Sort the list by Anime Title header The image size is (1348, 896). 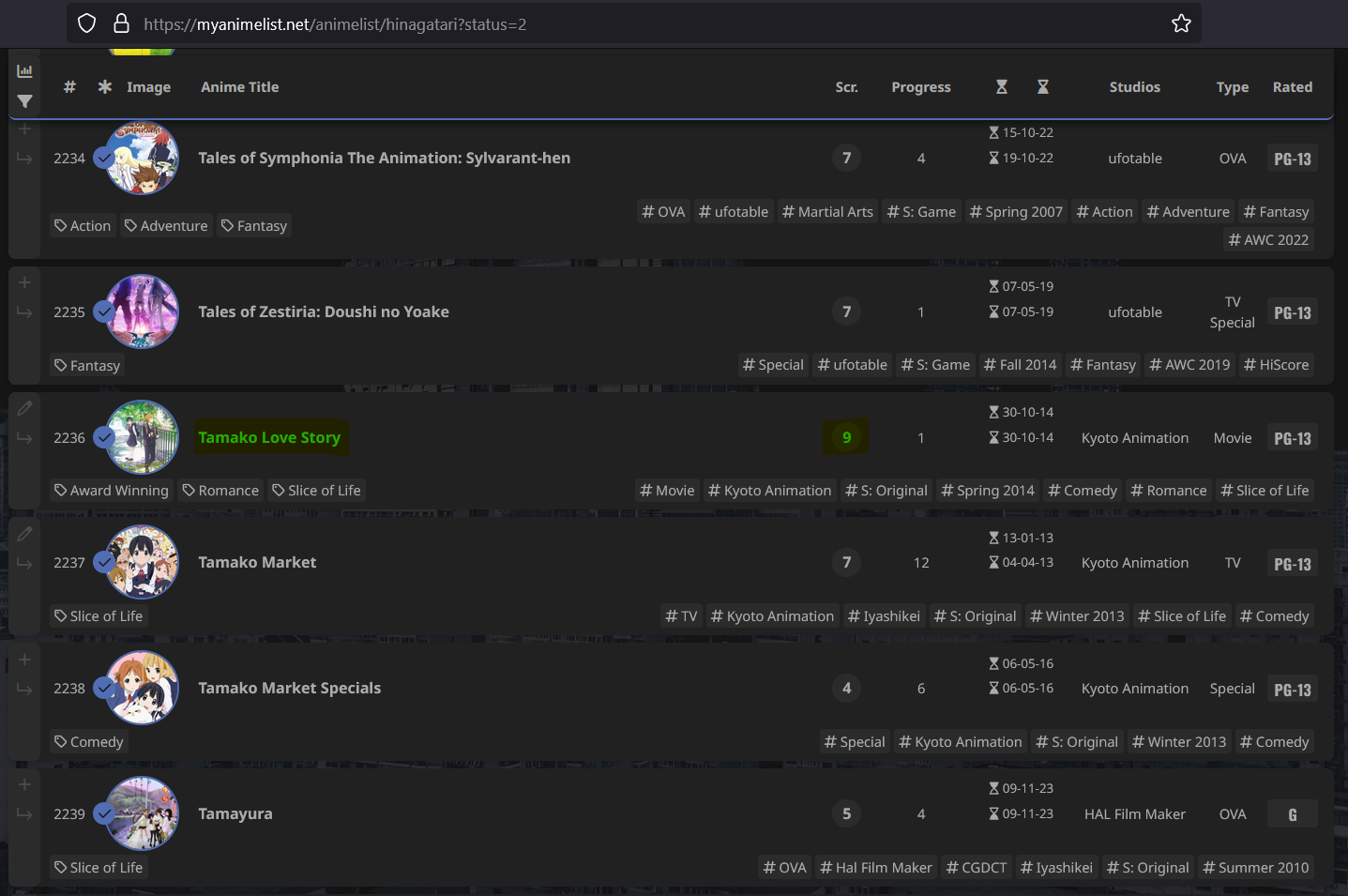click(240, 87)
